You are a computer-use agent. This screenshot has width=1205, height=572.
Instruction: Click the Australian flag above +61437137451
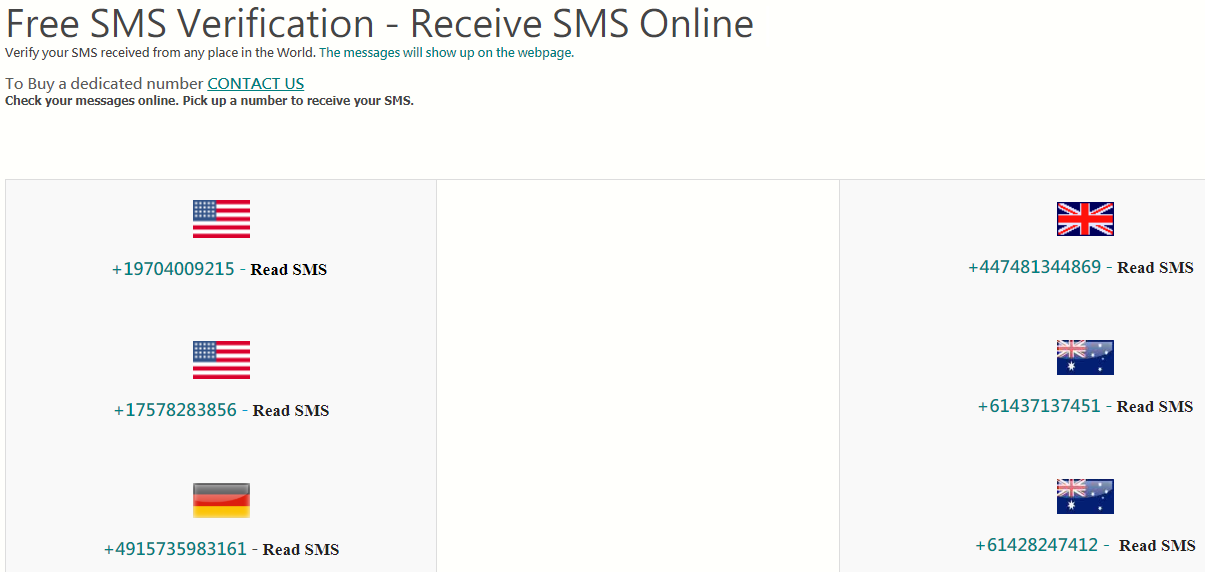(1085, 357)
